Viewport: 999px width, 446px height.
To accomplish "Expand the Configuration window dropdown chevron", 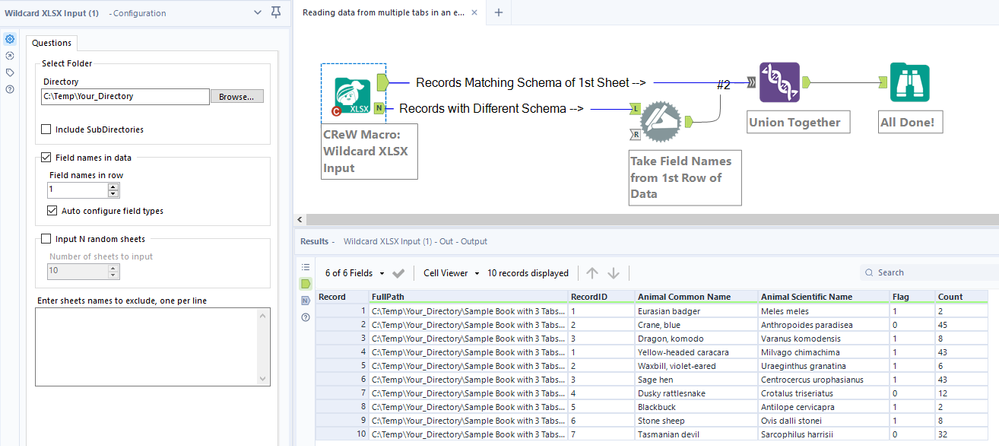I will tap(257, 12).
